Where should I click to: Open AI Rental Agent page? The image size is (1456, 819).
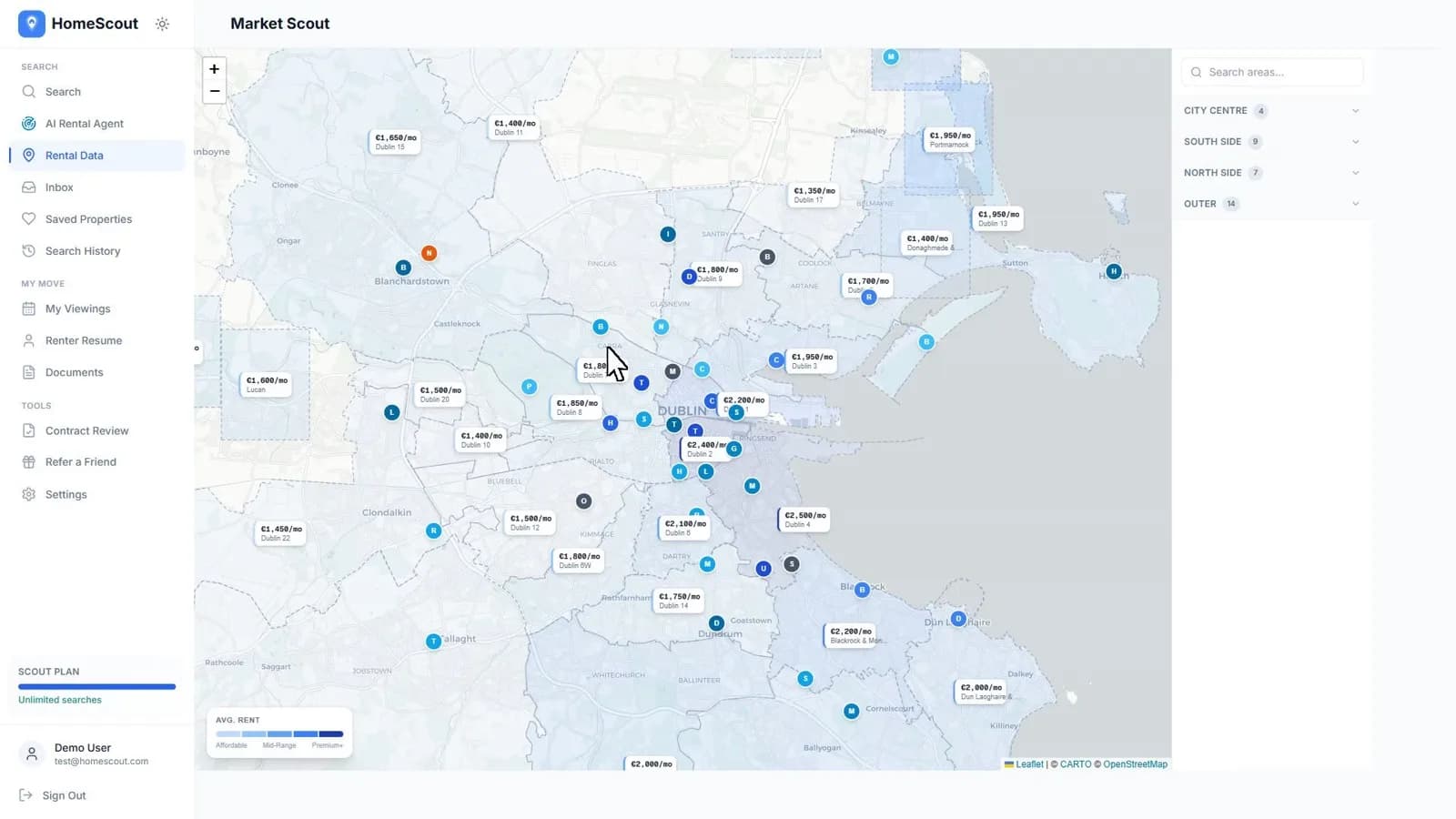(x=96, y=124)
